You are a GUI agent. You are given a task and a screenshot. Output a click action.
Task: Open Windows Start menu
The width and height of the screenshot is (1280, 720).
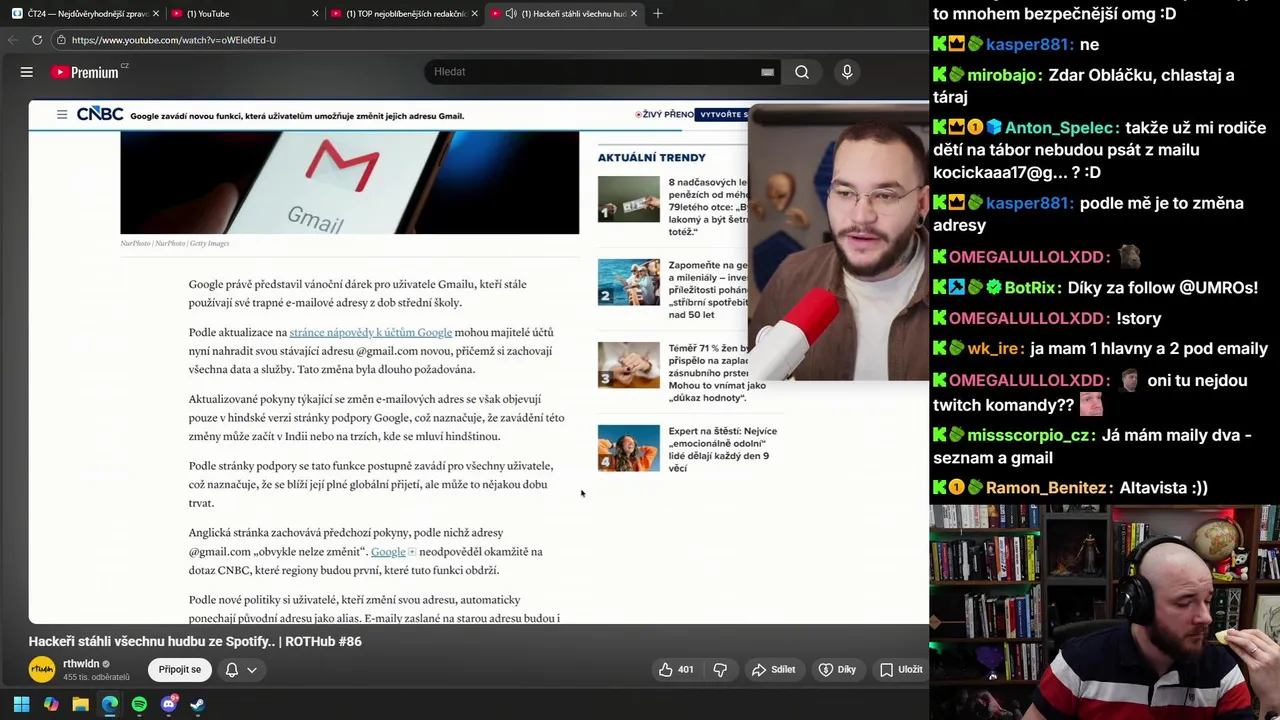tap(21, 705)
